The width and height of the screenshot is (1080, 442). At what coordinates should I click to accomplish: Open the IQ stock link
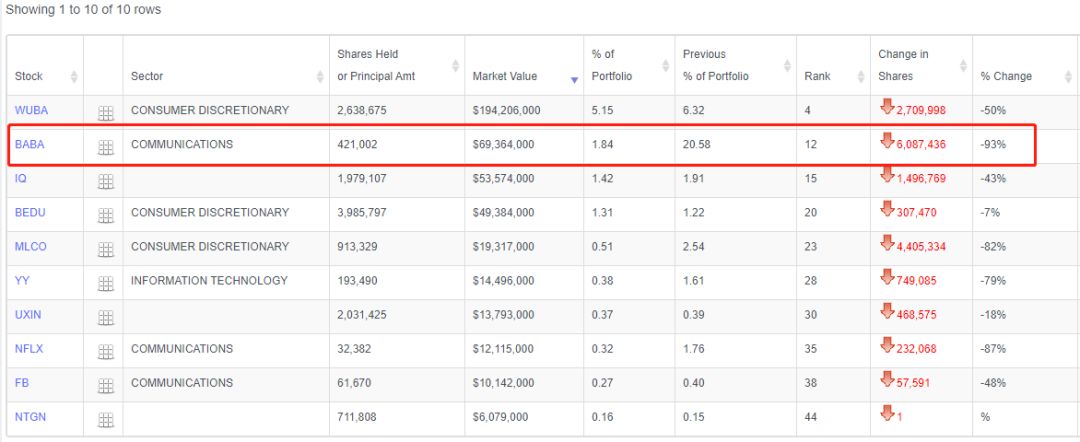point(21,178)
